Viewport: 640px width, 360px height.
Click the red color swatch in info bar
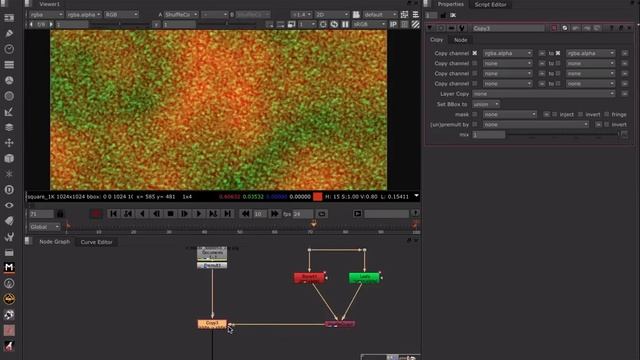(318, 197)
